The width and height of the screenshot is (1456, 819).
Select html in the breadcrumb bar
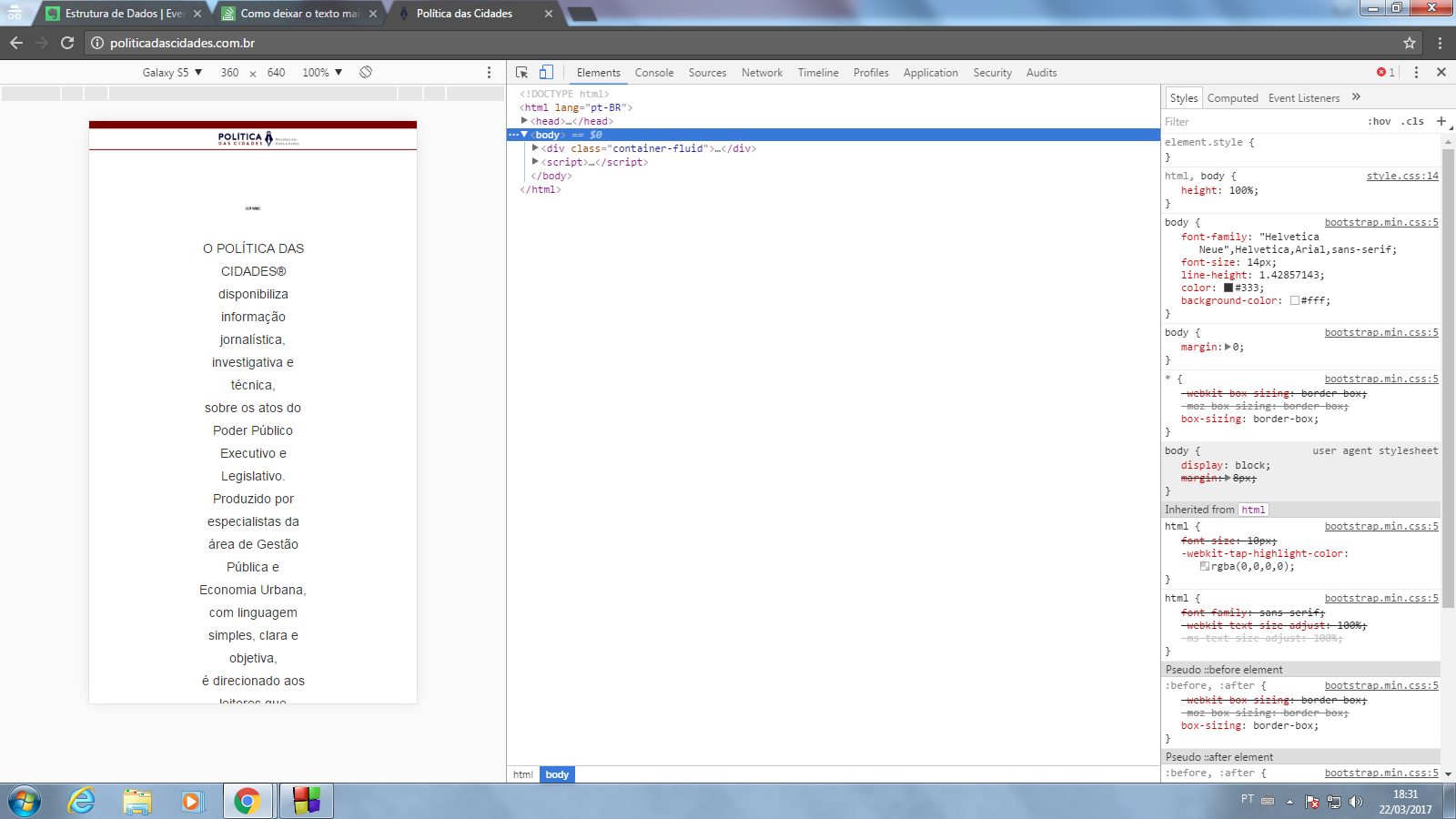click(x=523, y=774)
